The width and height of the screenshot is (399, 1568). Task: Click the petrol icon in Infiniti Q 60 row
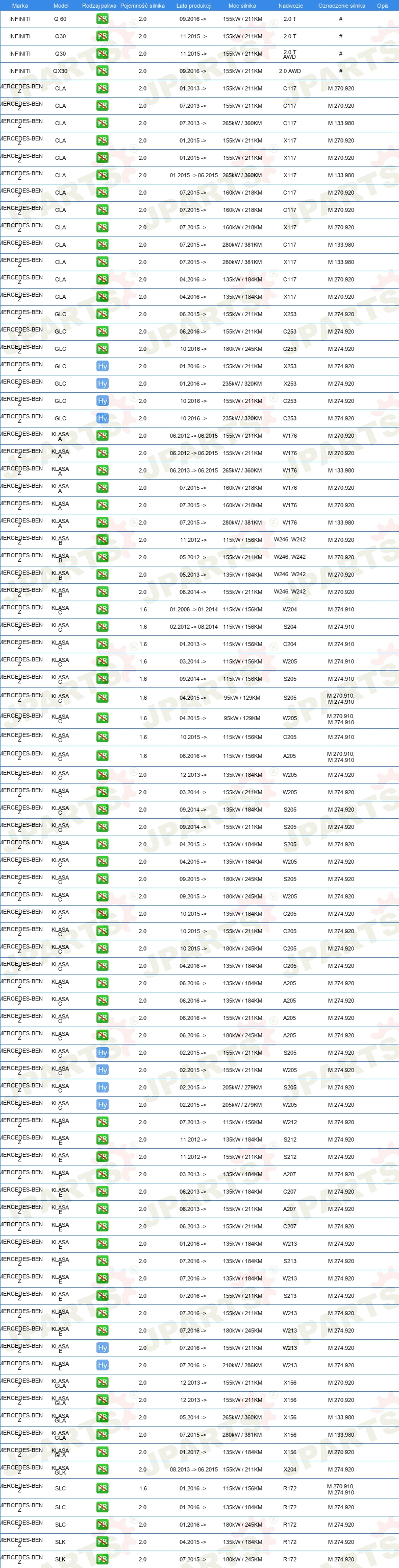(x=102, y=19)
